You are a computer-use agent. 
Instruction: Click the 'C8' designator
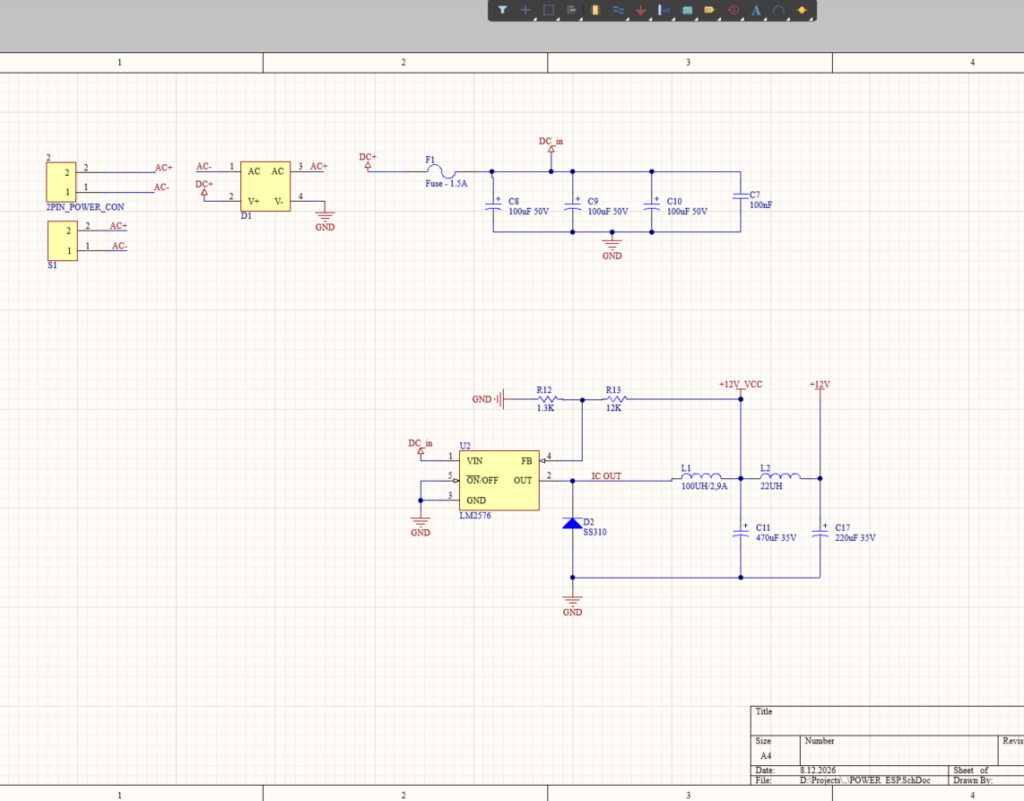tap(513, 202)
